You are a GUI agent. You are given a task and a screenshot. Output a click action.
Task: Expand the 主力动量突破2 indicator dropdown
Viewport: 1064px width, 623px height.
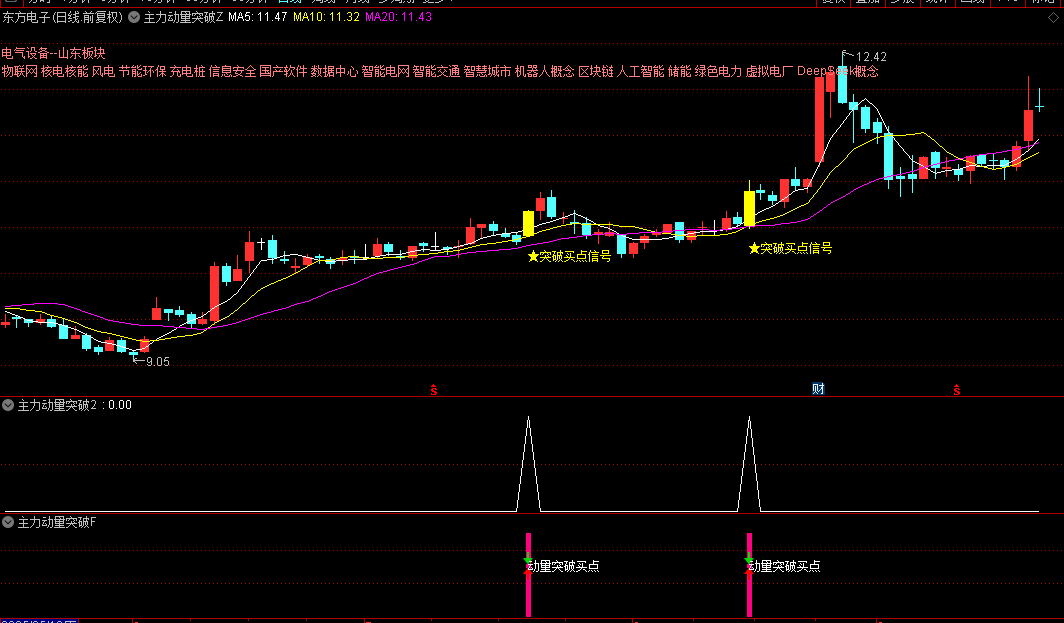coord(8,405)
